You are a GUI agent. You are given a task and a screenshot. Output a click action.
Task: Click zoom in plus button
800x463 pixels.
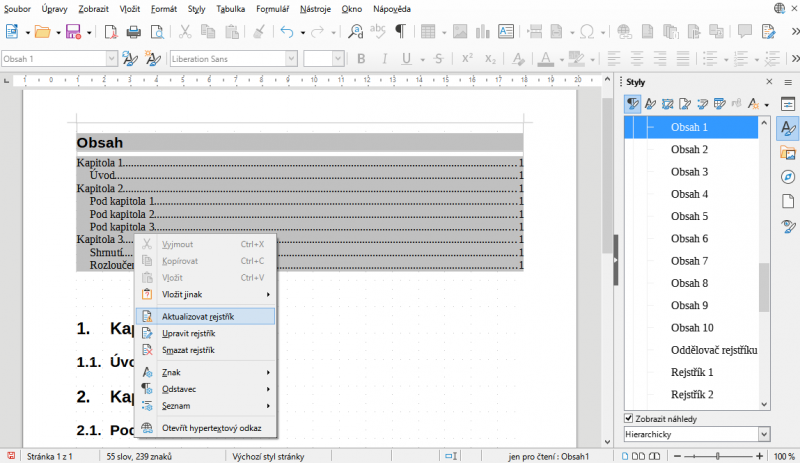click(x=760, y=456)
